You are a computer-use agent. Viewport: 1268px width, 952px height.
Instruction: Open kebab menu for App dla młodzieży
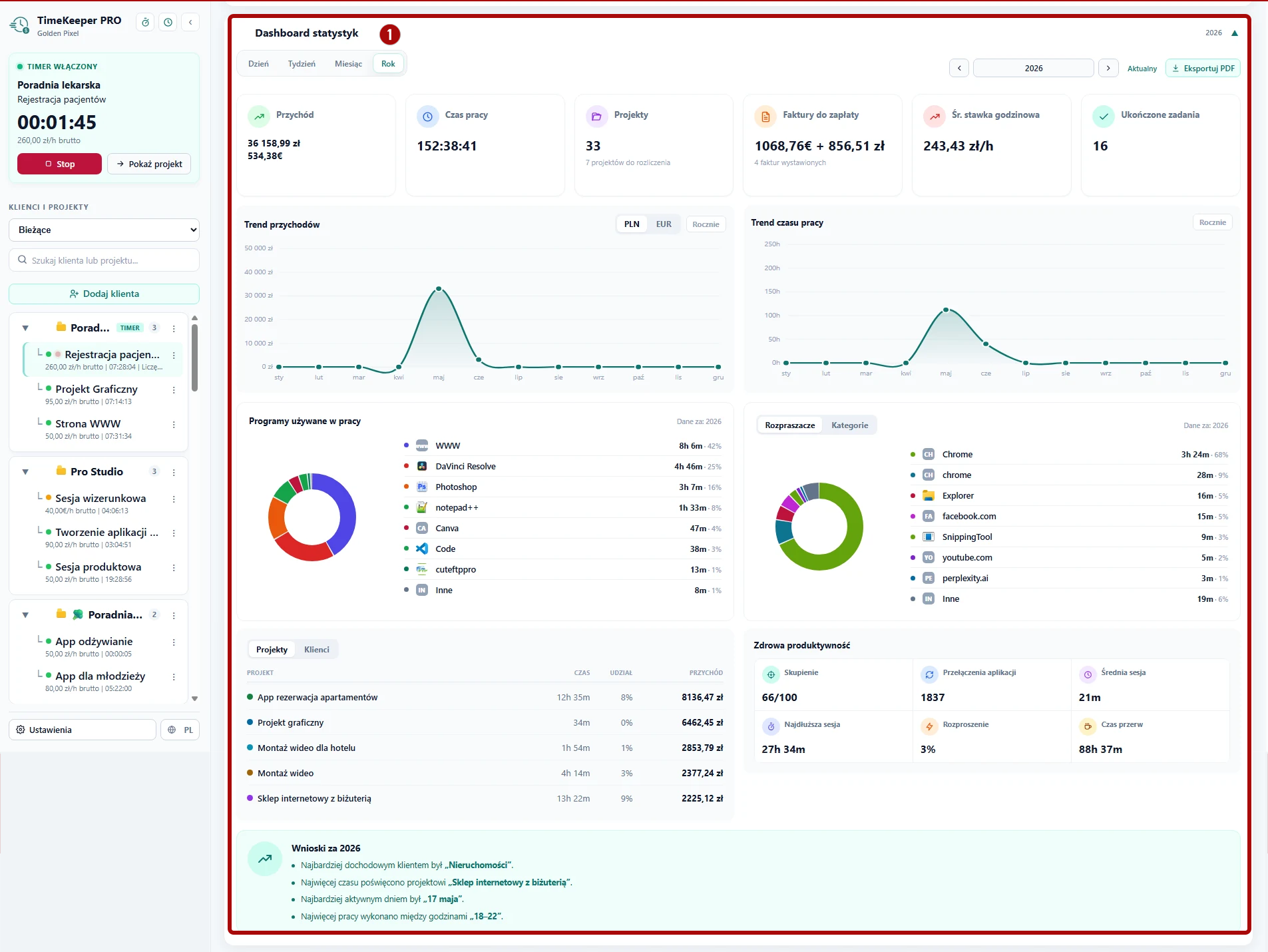pos(174,677)
